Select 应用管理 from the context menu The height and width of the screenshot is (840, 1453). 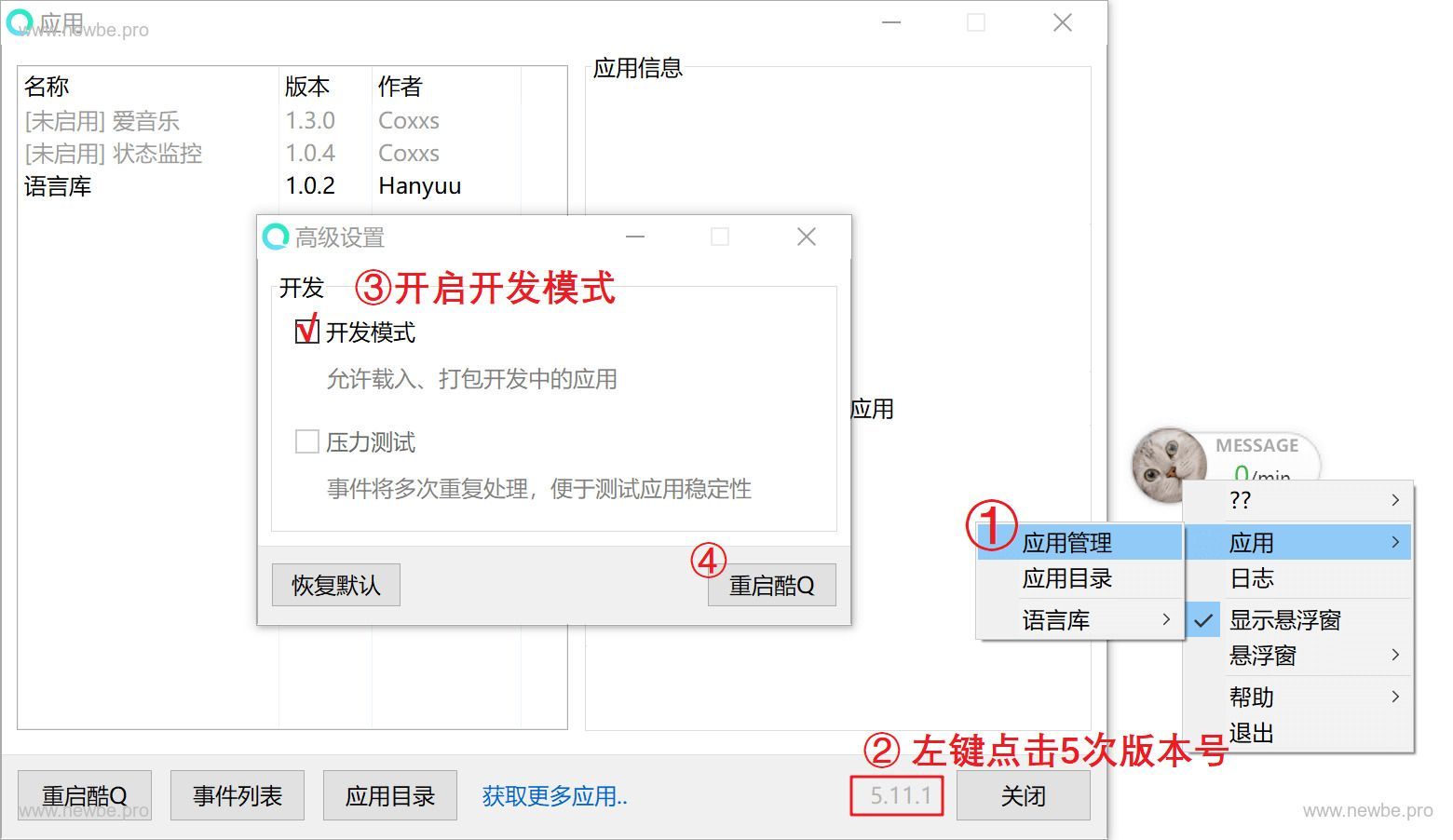[1067, 541]
